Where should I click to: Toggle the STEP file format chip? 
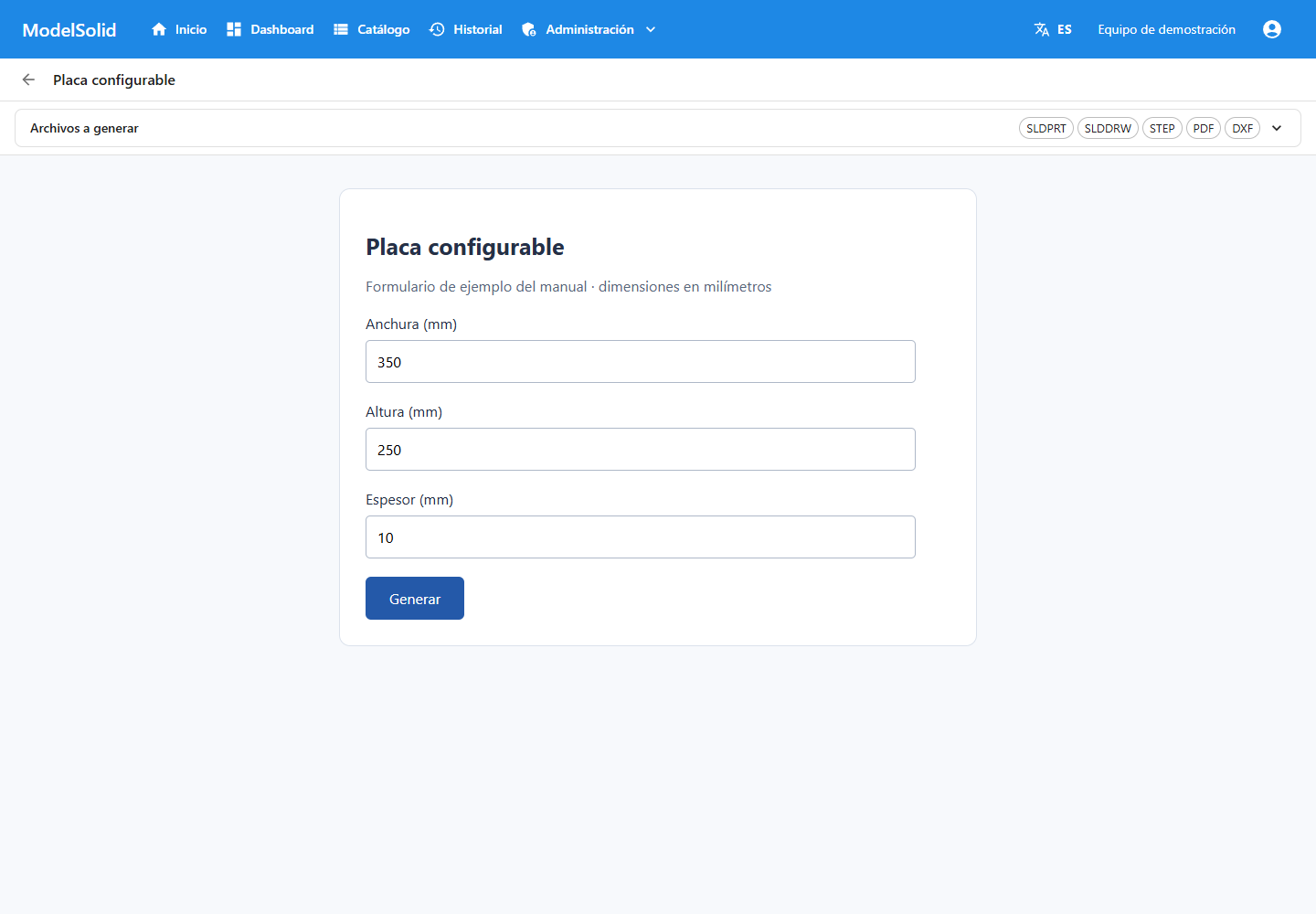click(1162, 128)
